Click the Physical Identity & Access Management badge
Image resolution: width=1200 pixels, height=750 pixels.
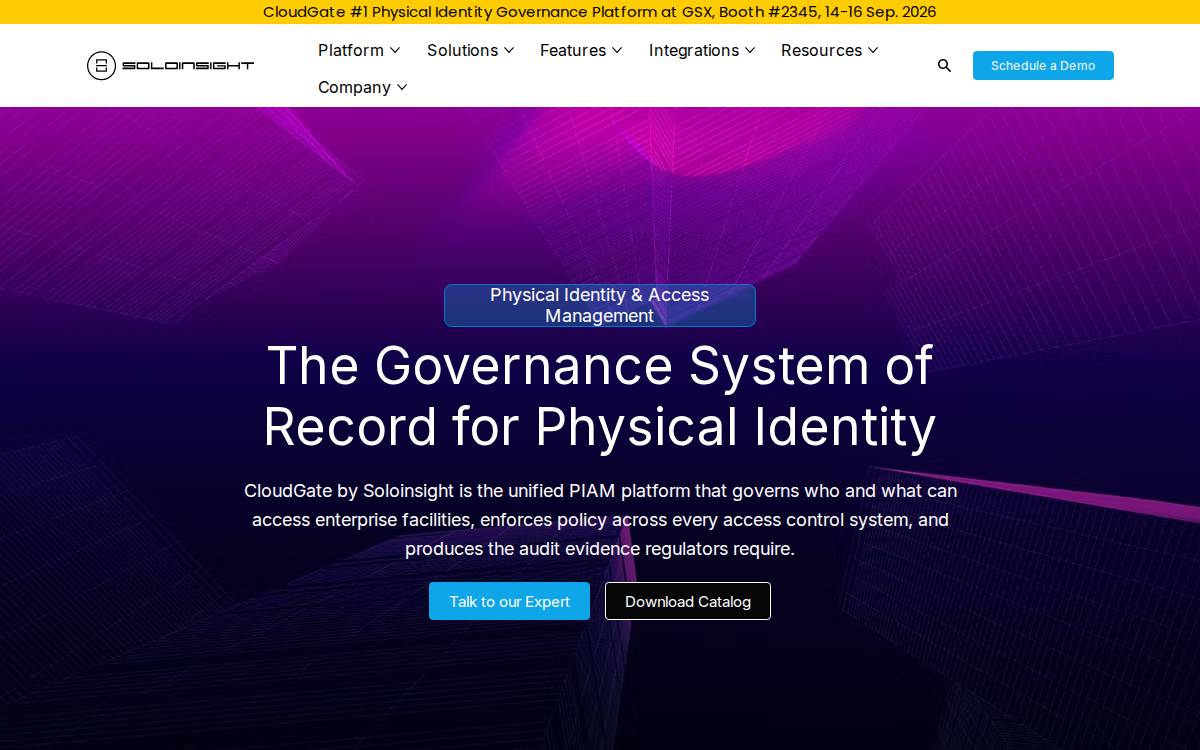pyautogui.click(x=600, y=305)
